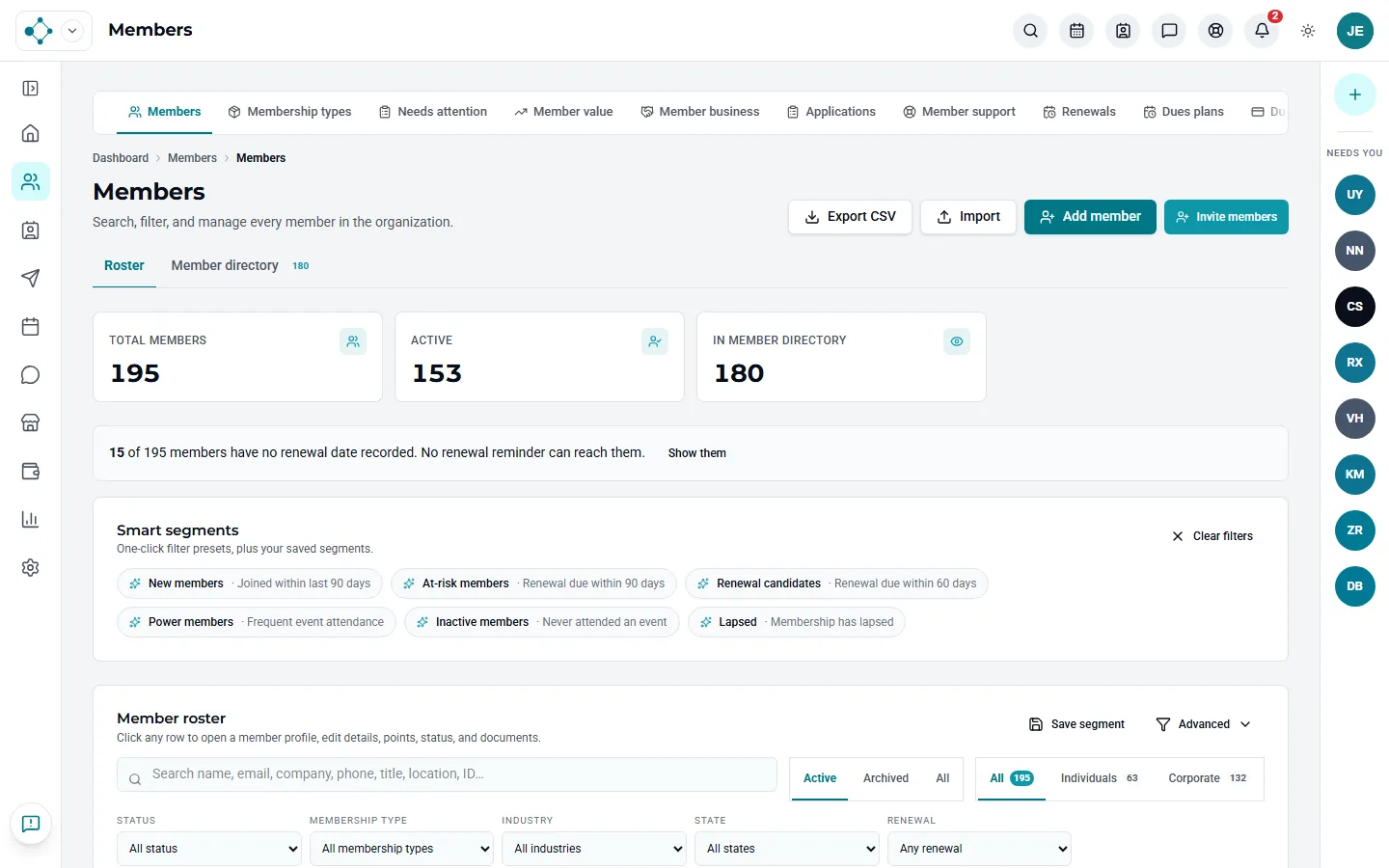
Task: Open the Renewal filter dropdown
Action: click(x=979, y=849)
